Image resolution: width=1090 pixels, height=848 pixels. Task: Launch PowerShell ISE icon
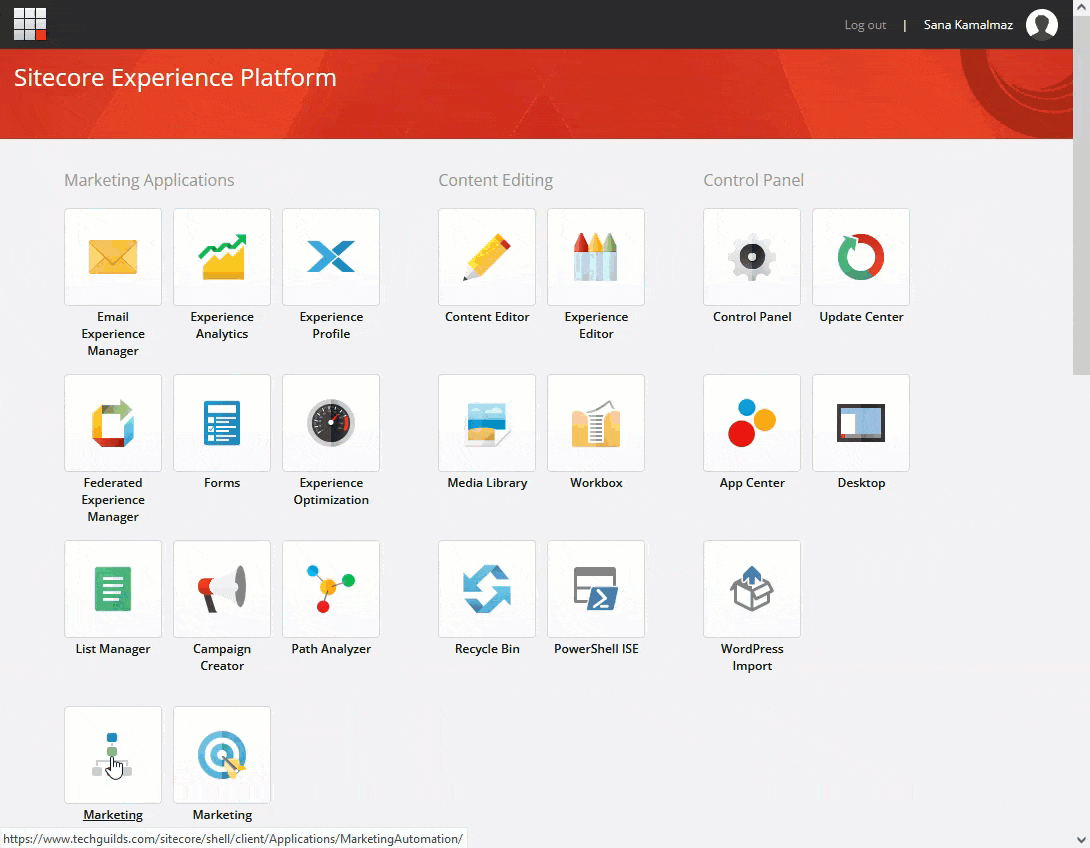(596, 589)
